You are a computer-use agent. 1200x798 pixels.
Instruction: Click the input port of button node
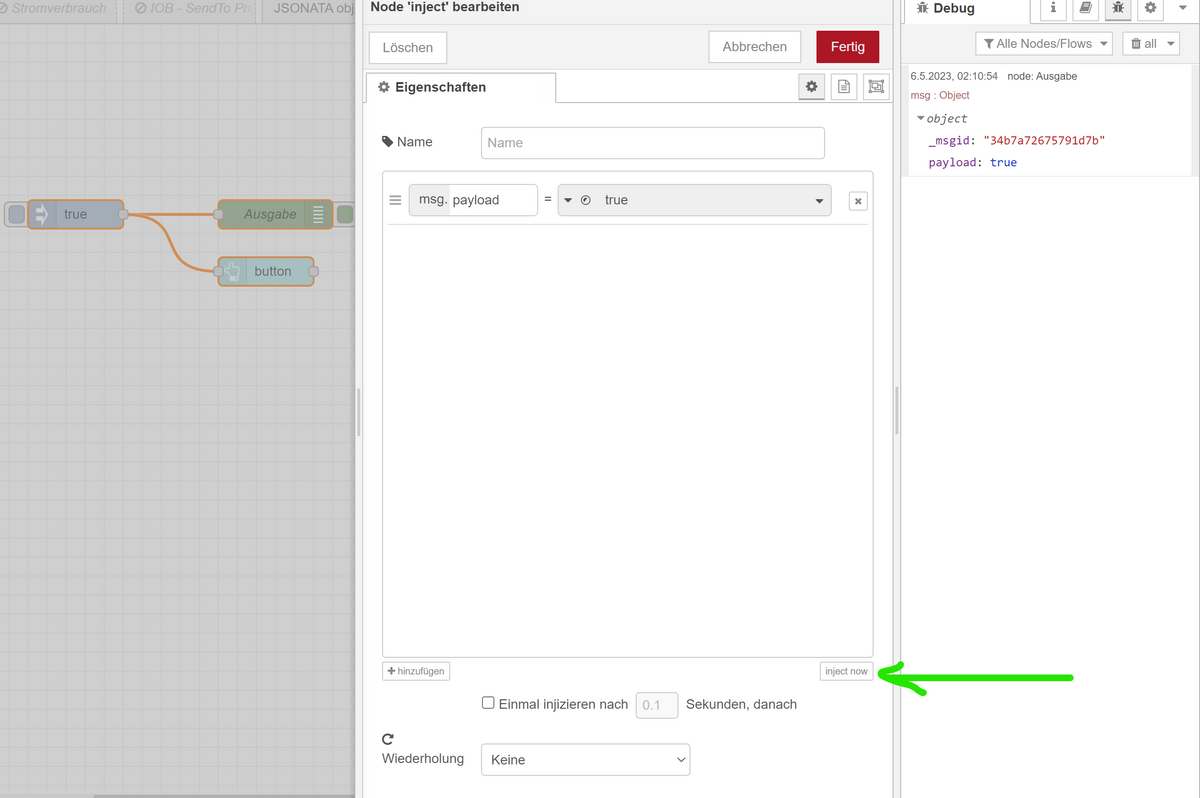point(218,271)
